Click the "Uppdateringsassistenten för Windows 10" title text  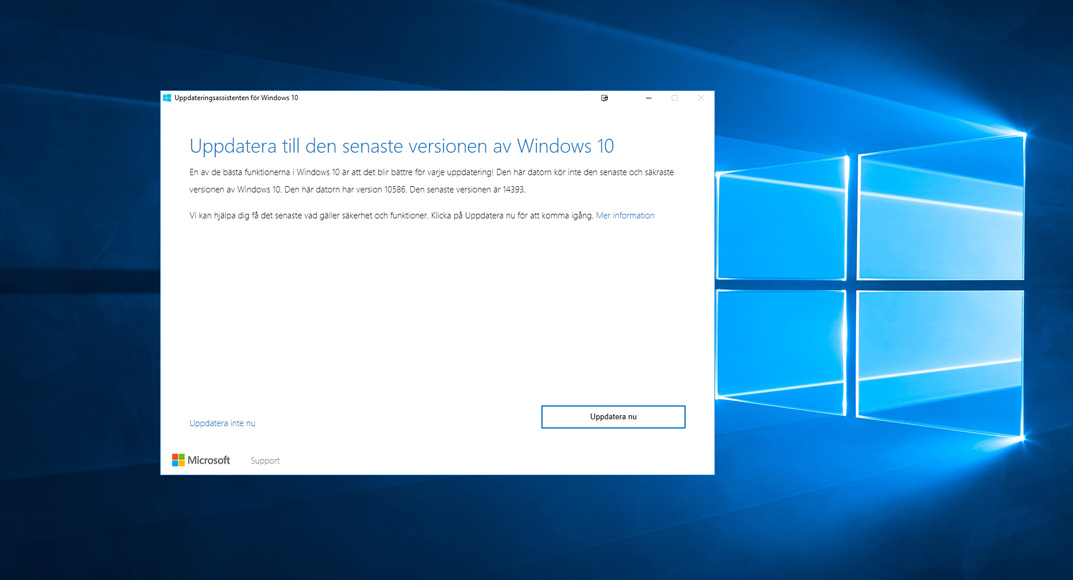click(236, 98)
